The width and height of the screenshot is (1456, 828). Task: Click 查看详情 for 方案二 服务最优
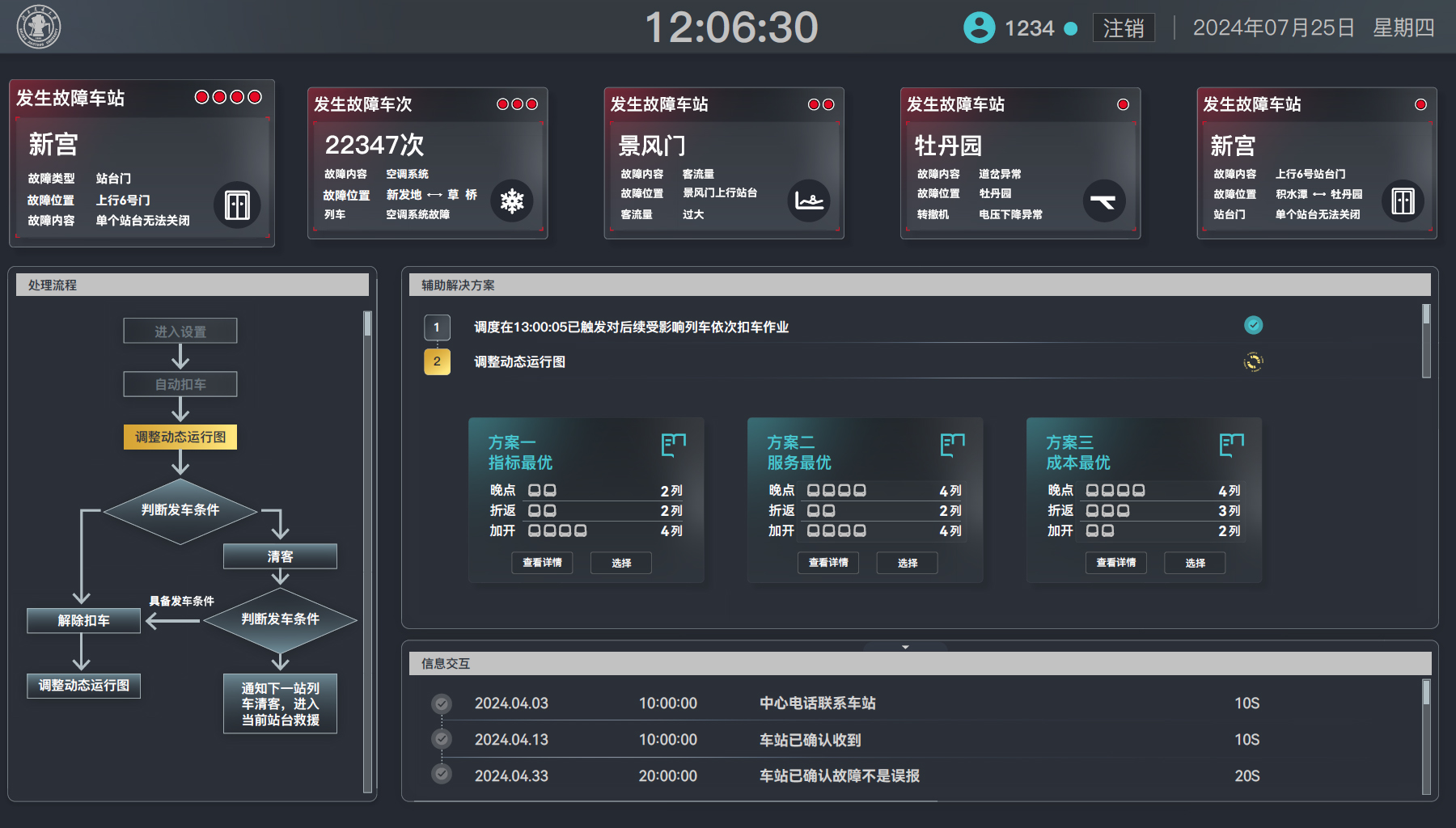point(828,563)
